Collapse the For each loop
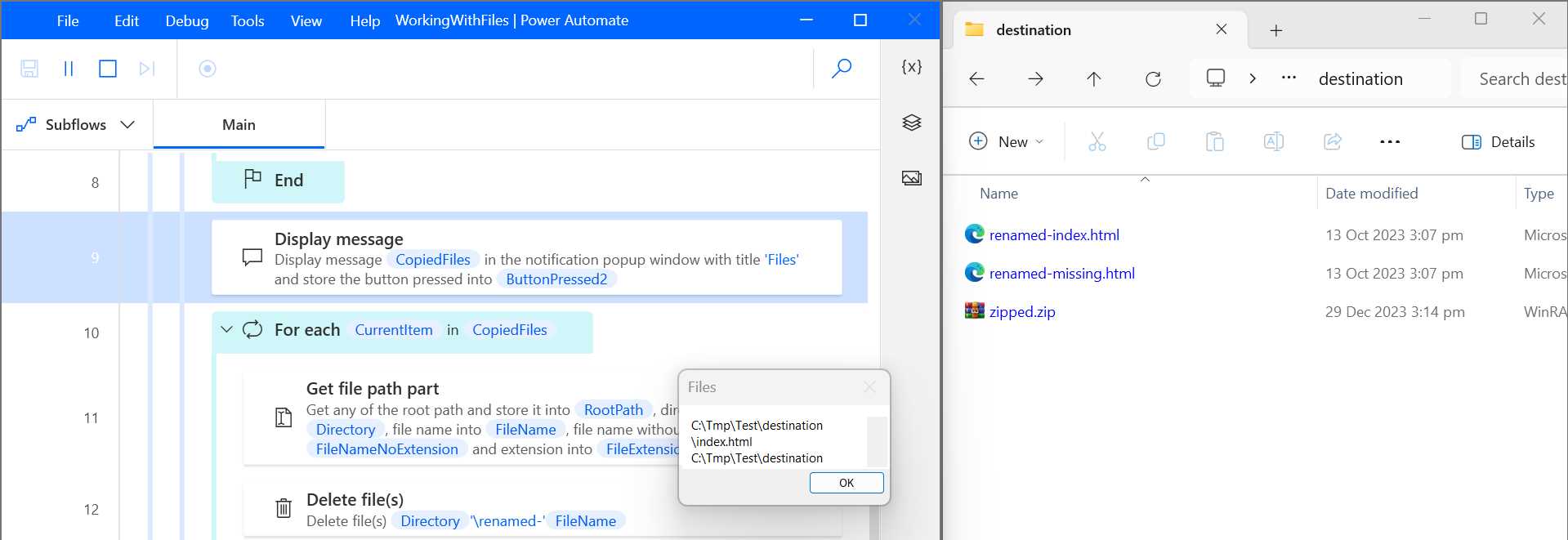 226,330
